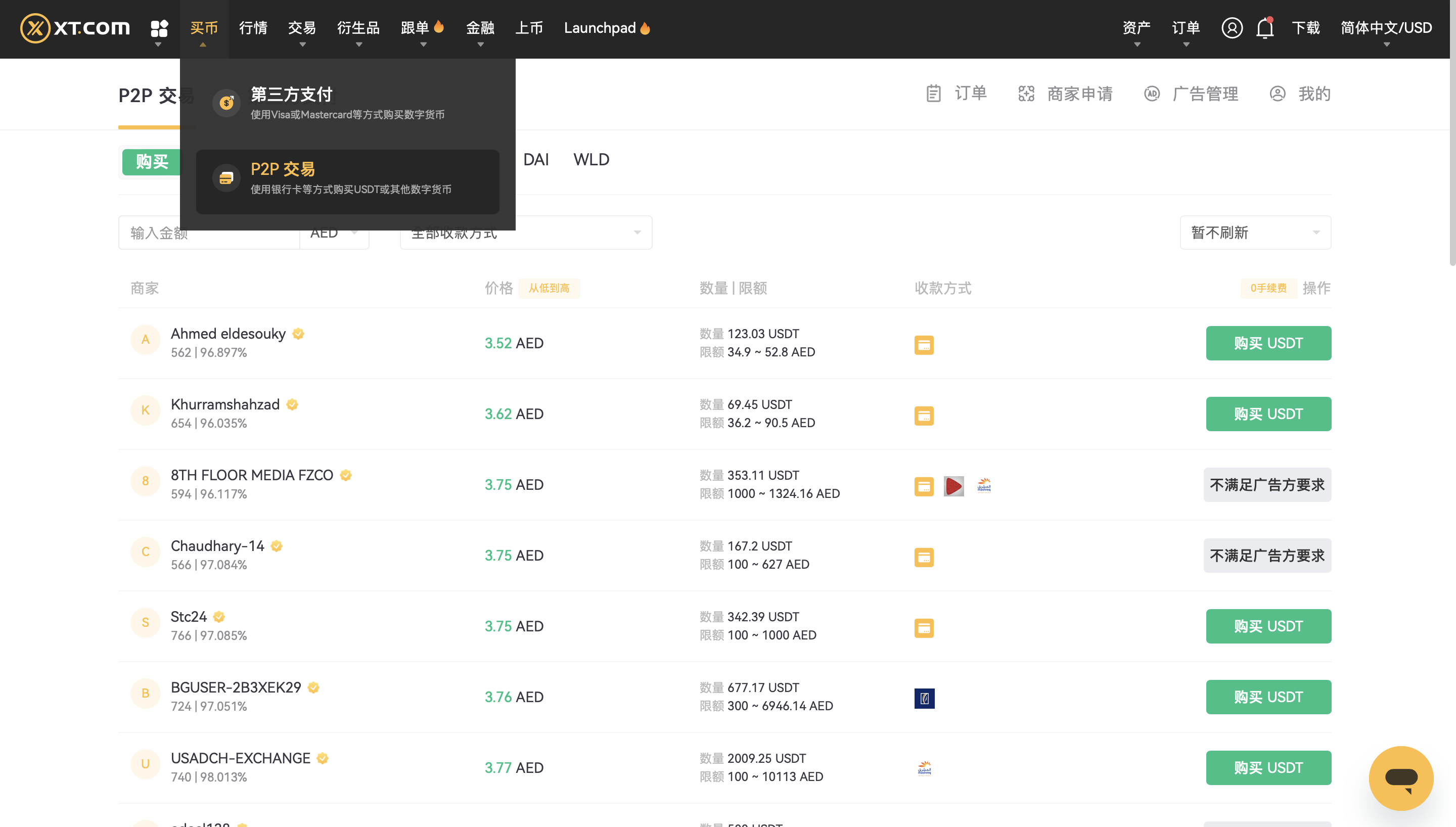Expand the 资产 dropdown in header
The image size is (1456, 827).
tap(1136, 28)
